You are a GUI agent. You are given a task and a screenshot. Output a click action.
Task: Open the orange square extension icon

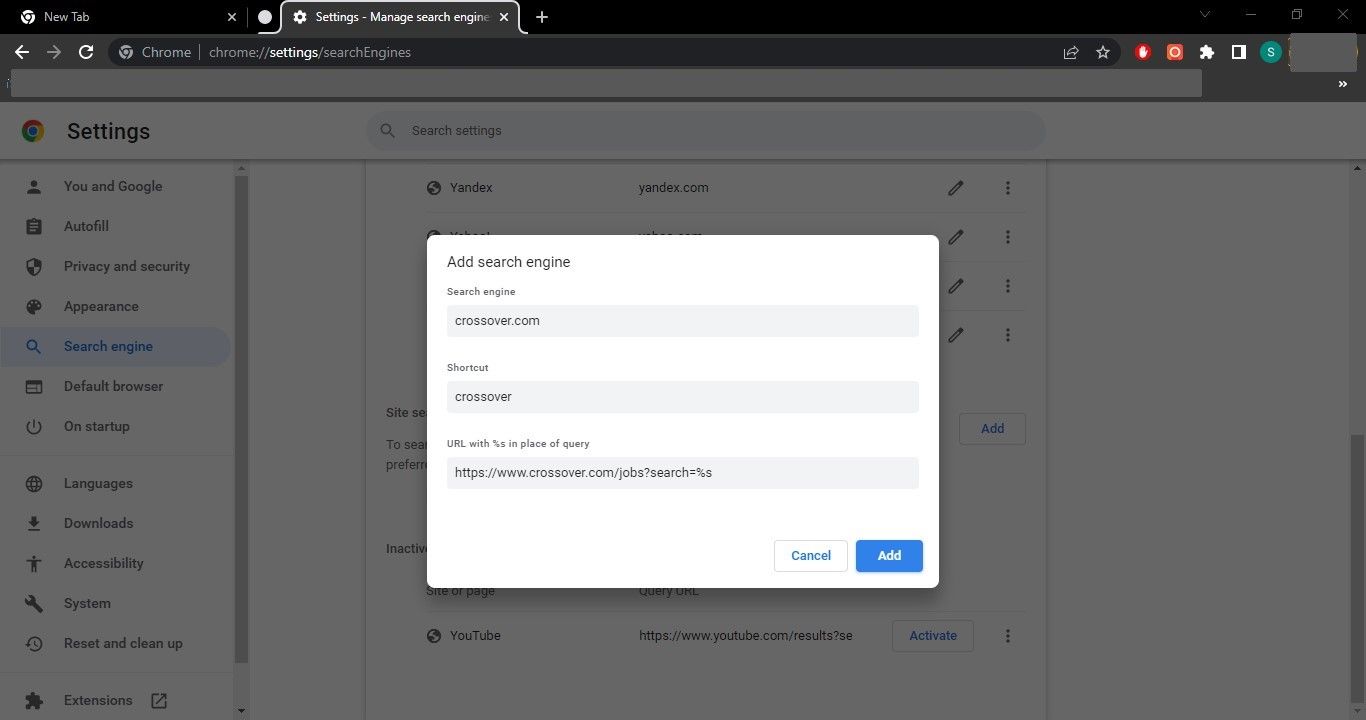tap(1175, 52)
